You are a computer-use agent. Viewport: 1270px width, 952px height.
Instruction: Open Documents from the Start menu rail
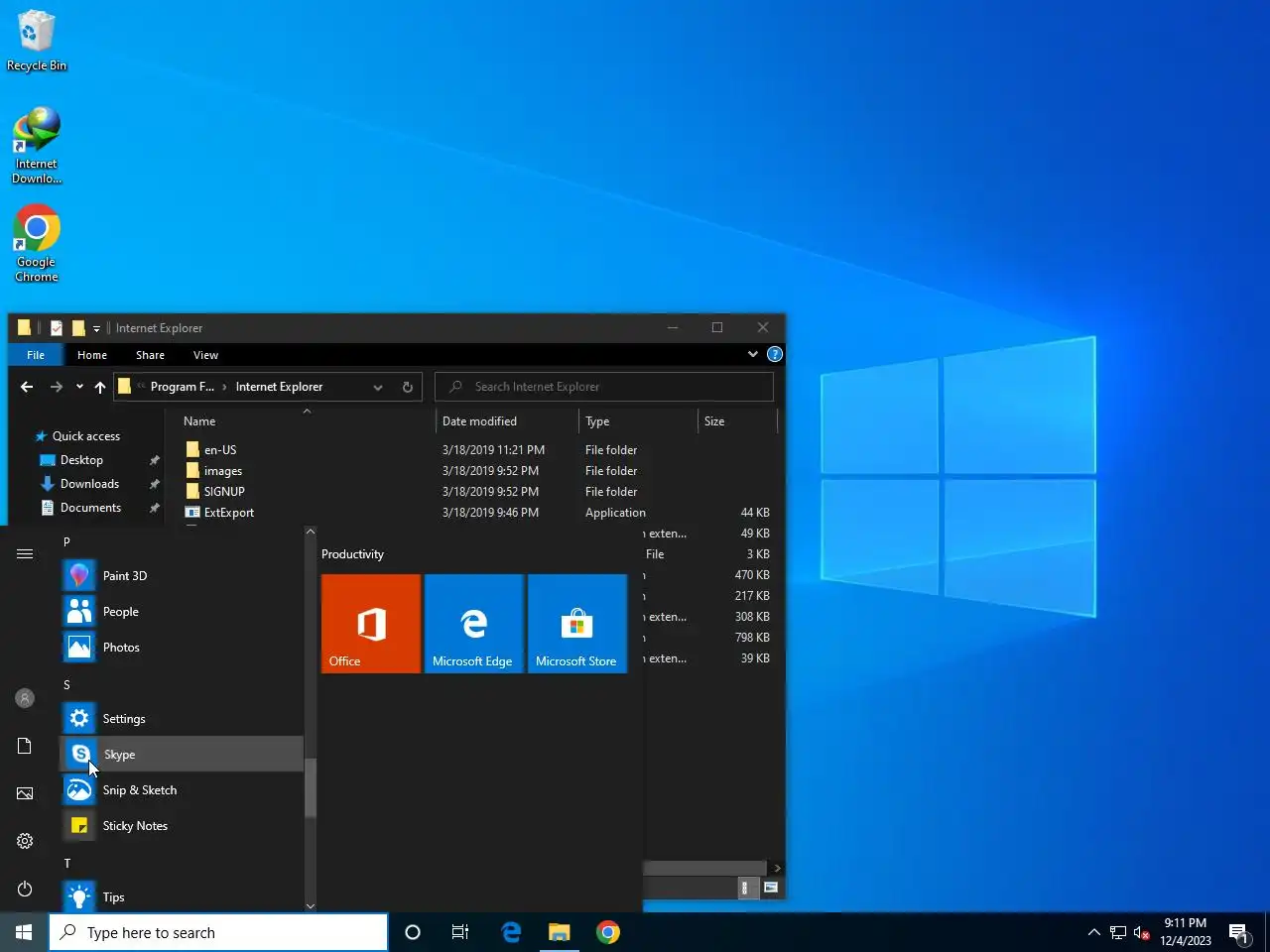25,746
